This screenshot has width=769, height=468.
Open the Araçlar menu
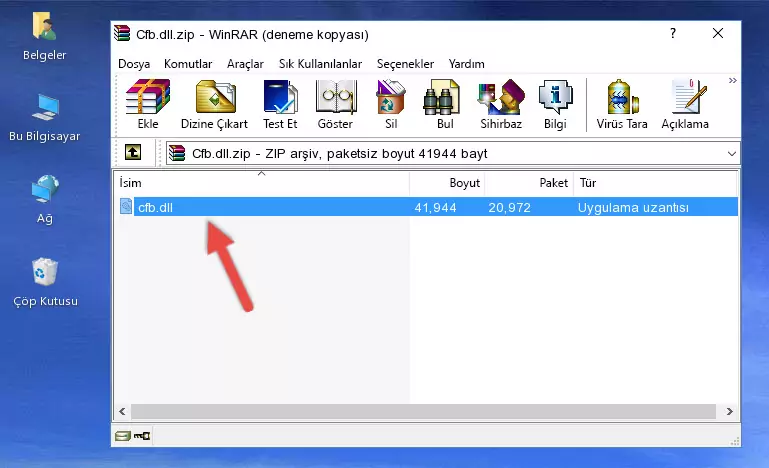245,64
